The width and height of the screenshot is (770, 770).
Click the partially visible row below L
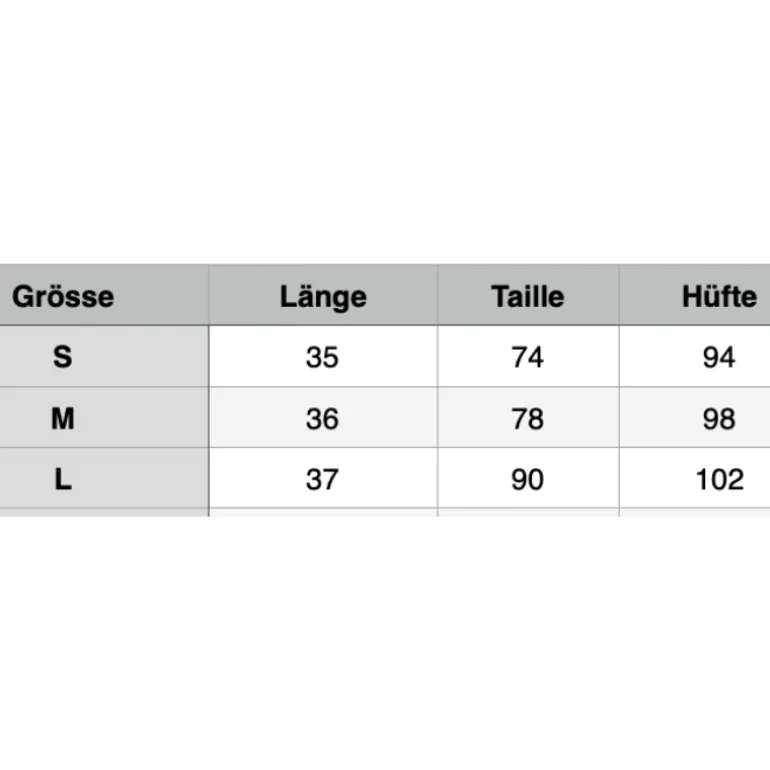click(385, 512)
